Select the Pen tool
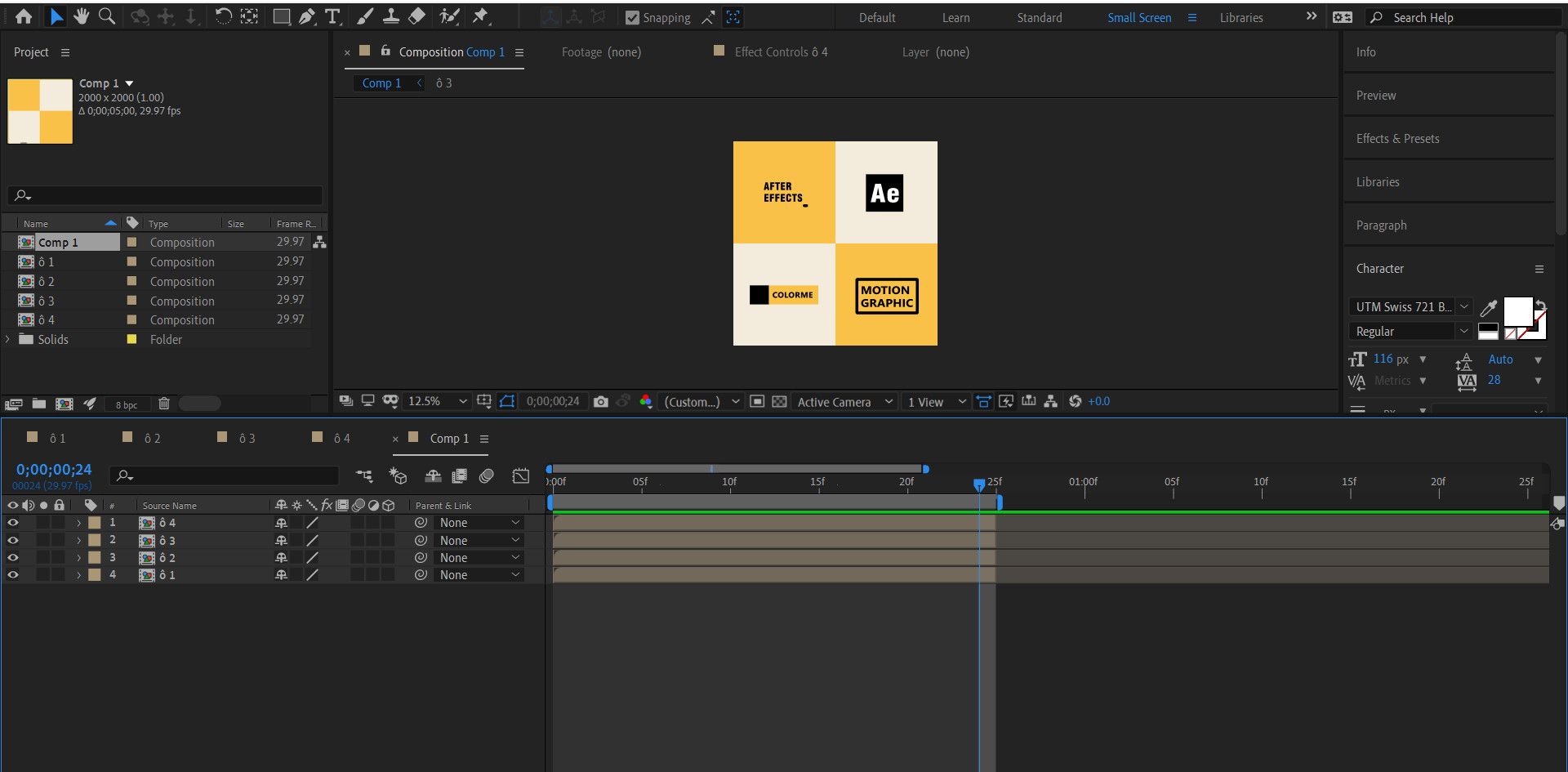The width and height of the screenshot is (1568, 772). tap(307, 16)
